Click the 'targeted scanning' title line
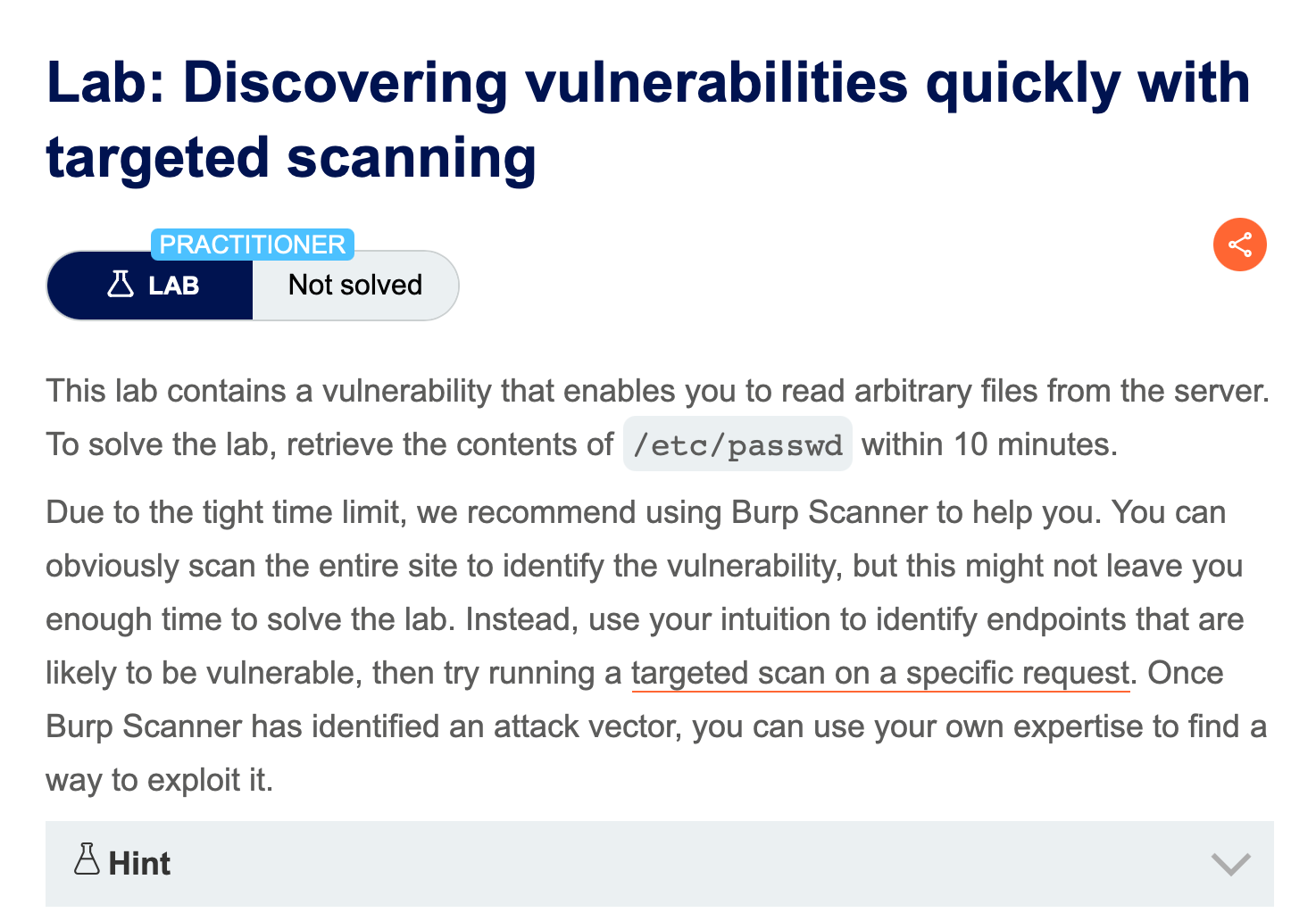Image resolution: width=1316 pixels, height=921 pixels. [291, 158]
